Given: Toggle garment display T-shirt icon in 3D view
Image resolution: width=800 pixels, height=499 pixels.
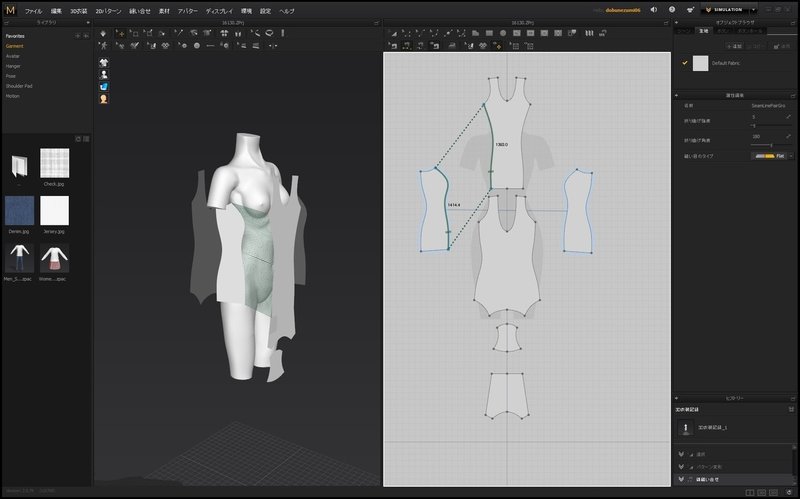Looking at the screenshot, I should (x=104, y=63).
